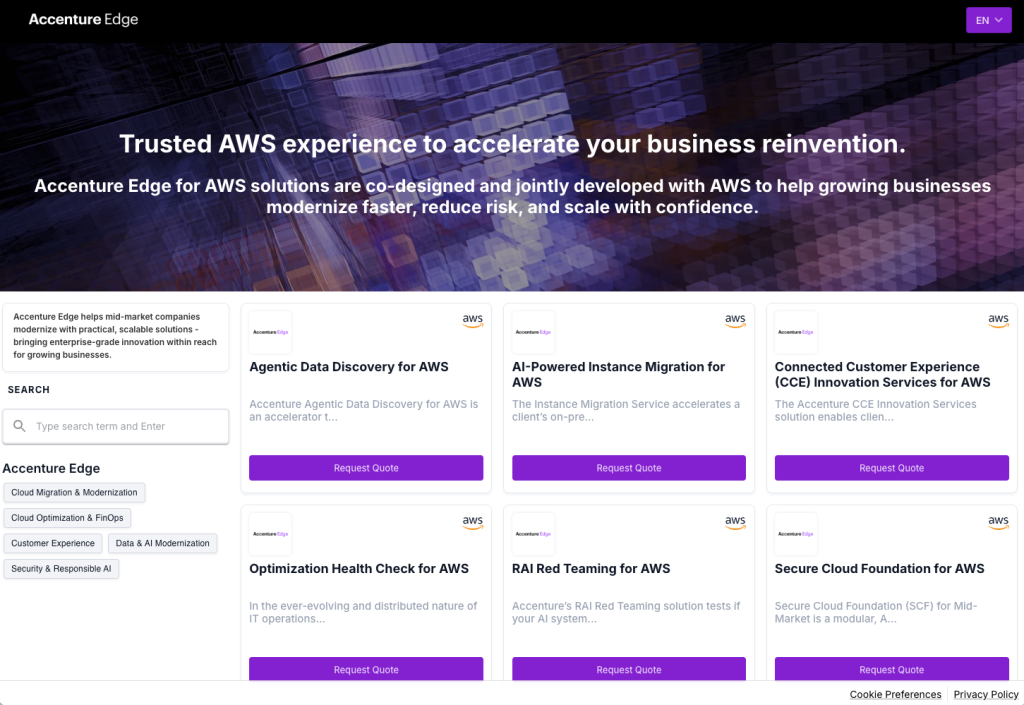This screenshot has width=1024, height=705.
Task: Filter by Customer Experience tag
Action: pos(53,543)
